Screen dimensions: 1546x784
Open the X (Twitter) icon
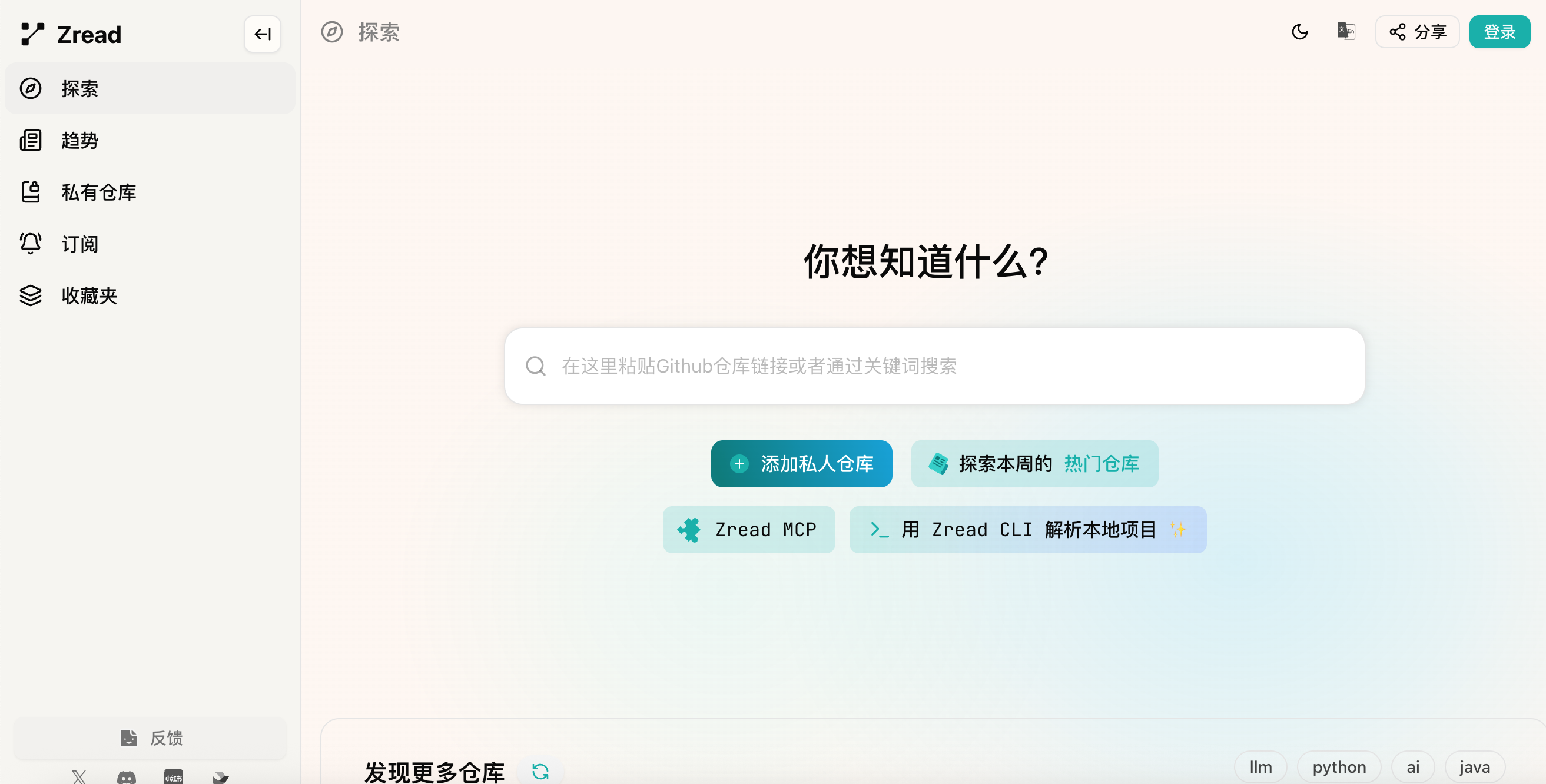coord(79,777)
